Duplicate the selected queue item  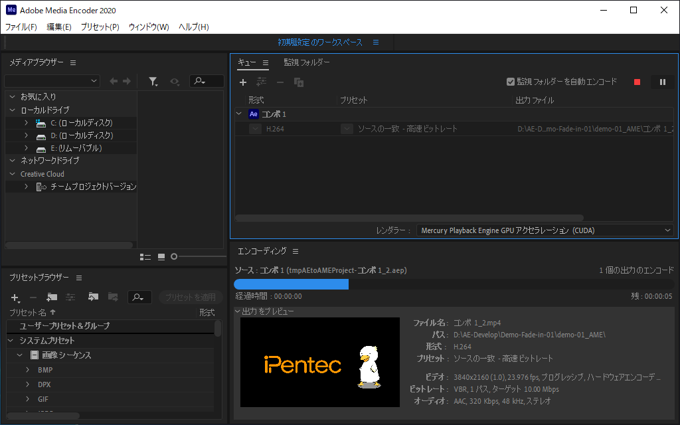pyautogui.click(x=299, y=82)
